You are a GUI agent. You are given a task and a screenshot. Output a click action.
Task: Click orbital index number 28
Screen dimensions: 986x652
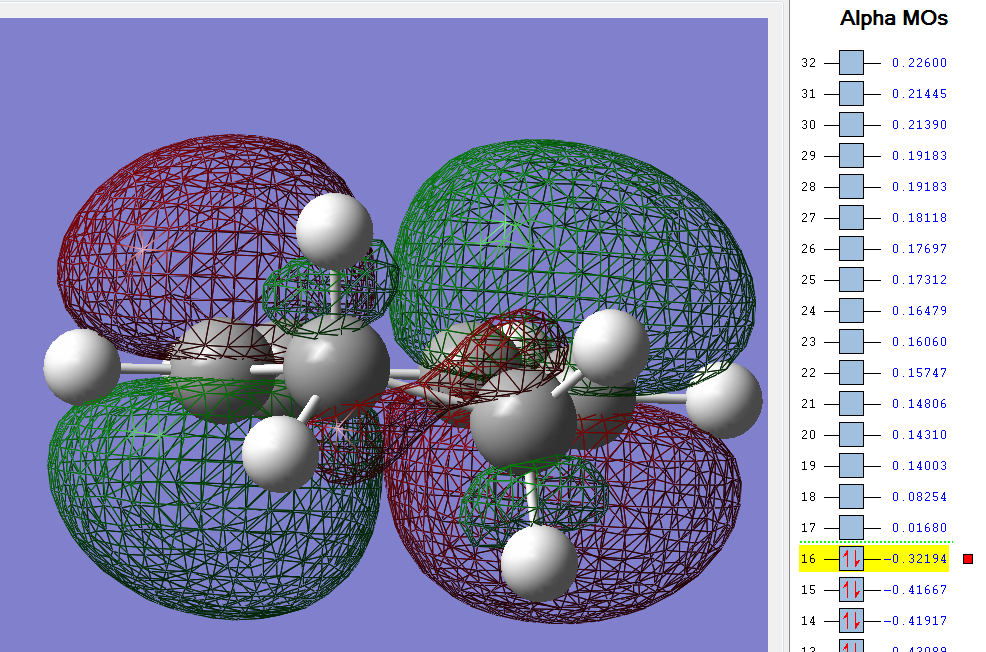[x=809, y=187]
